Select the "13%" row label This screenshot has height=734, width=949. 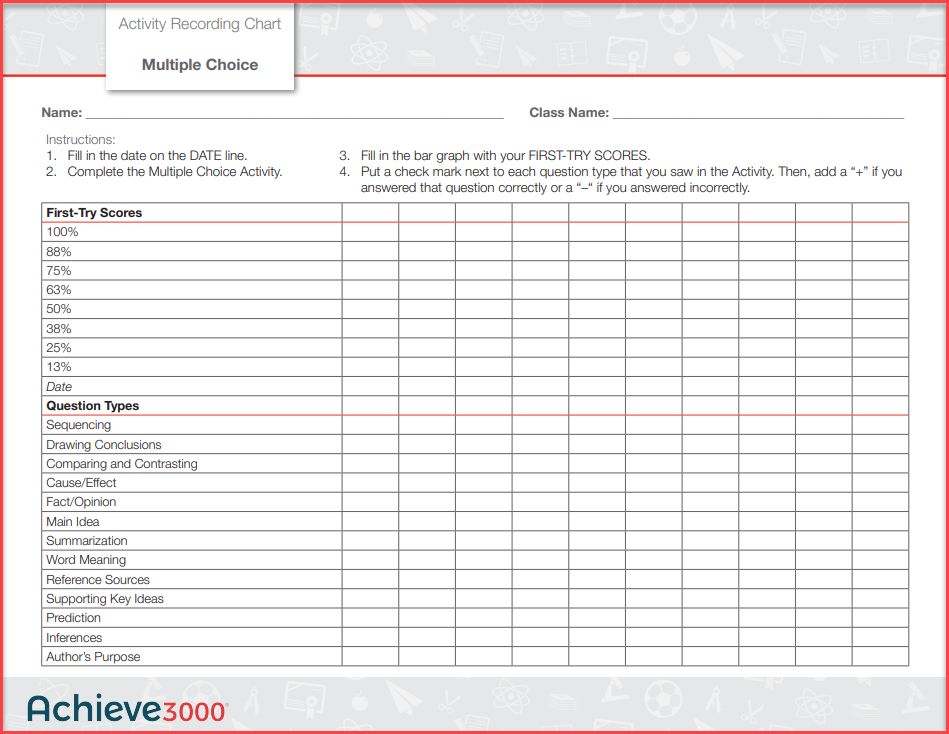59,367
